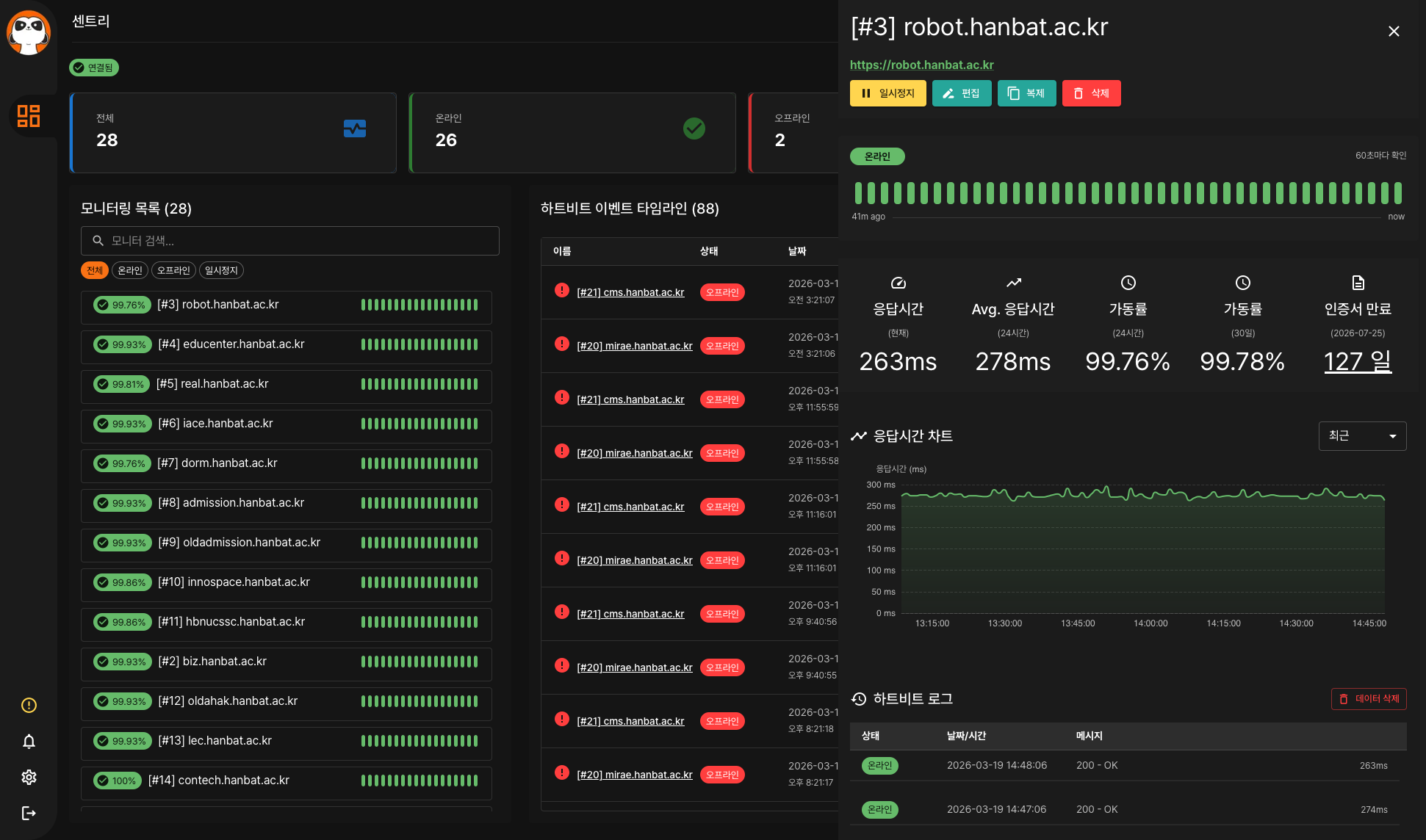Screen dimensions: 1426x840
Task: Open the alerts icon above the bell
Action: pyautogui.click(x=29, y=705)
